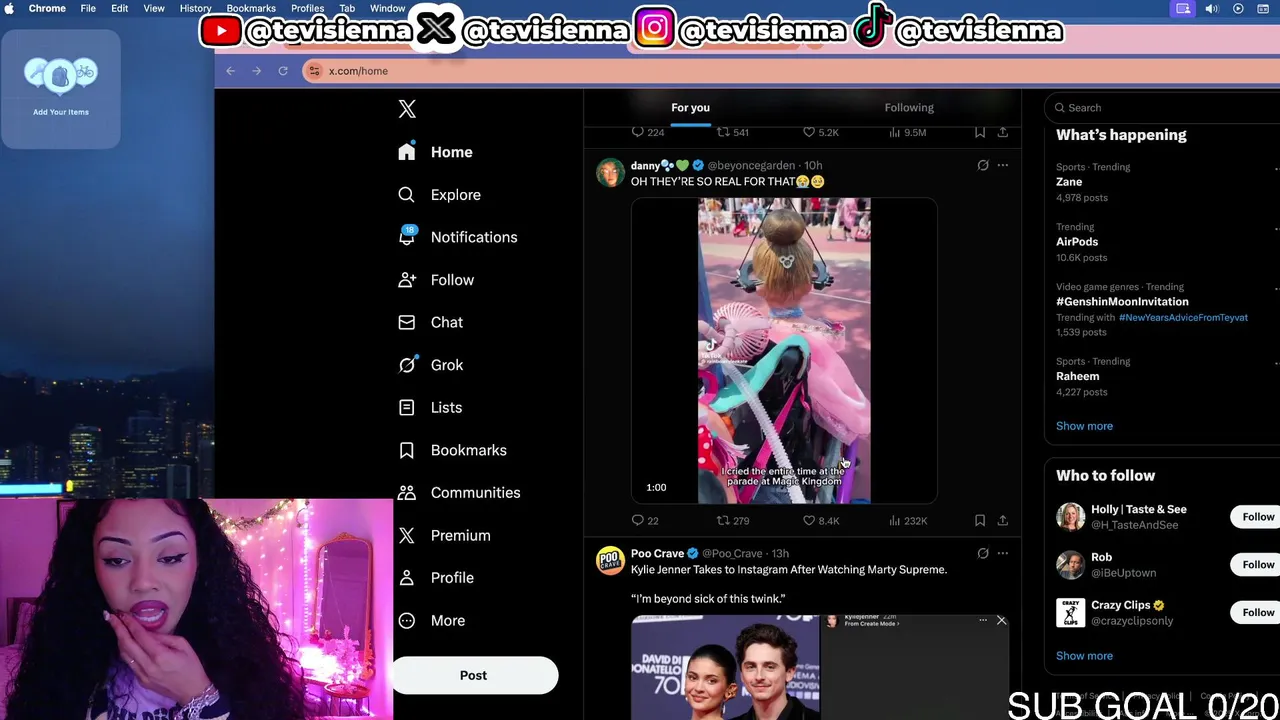Click the X logo in sidebar

(407, 109)
